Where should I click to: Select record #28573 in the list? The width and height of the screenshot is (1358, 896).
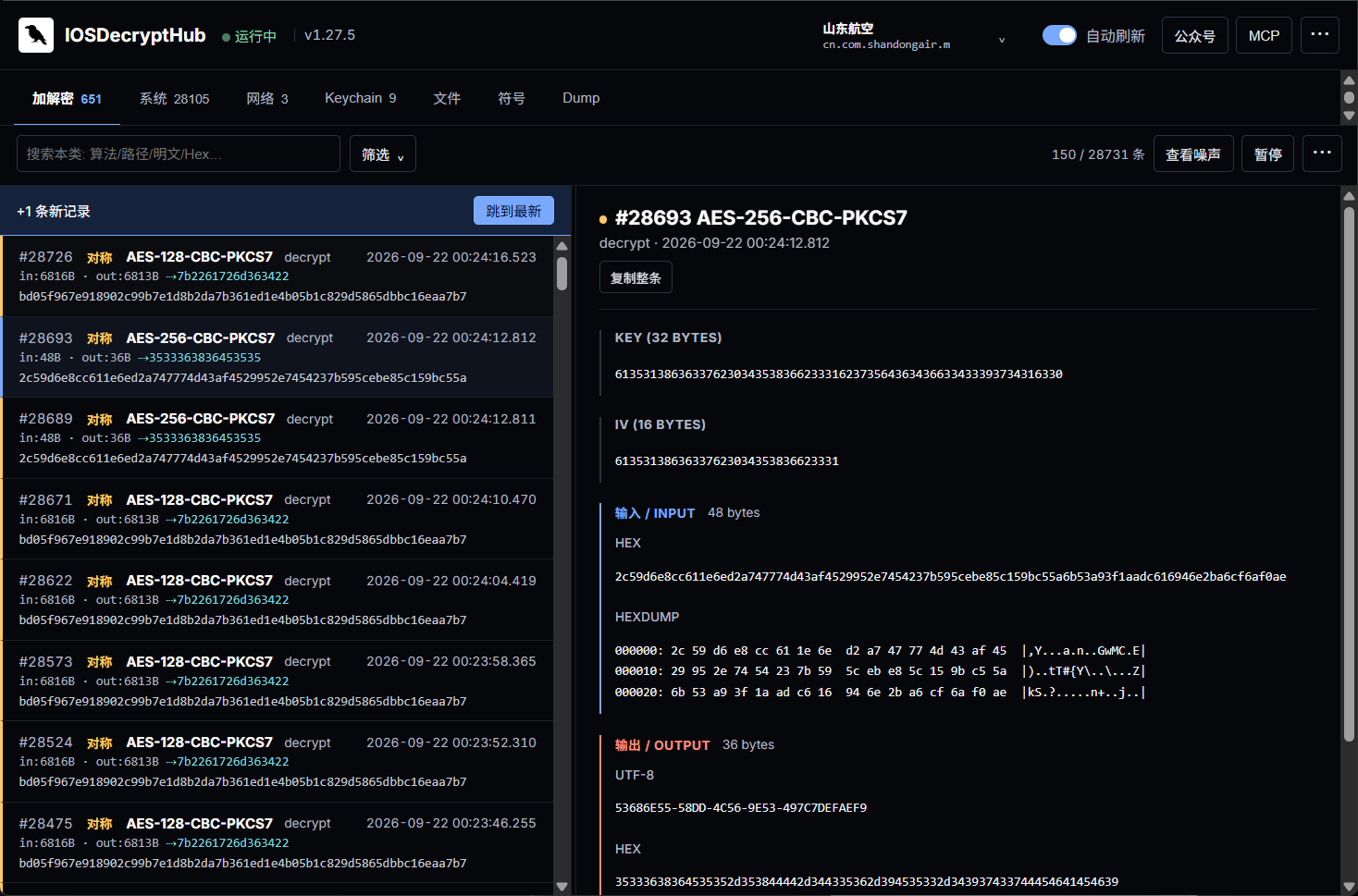click(278, 681)
